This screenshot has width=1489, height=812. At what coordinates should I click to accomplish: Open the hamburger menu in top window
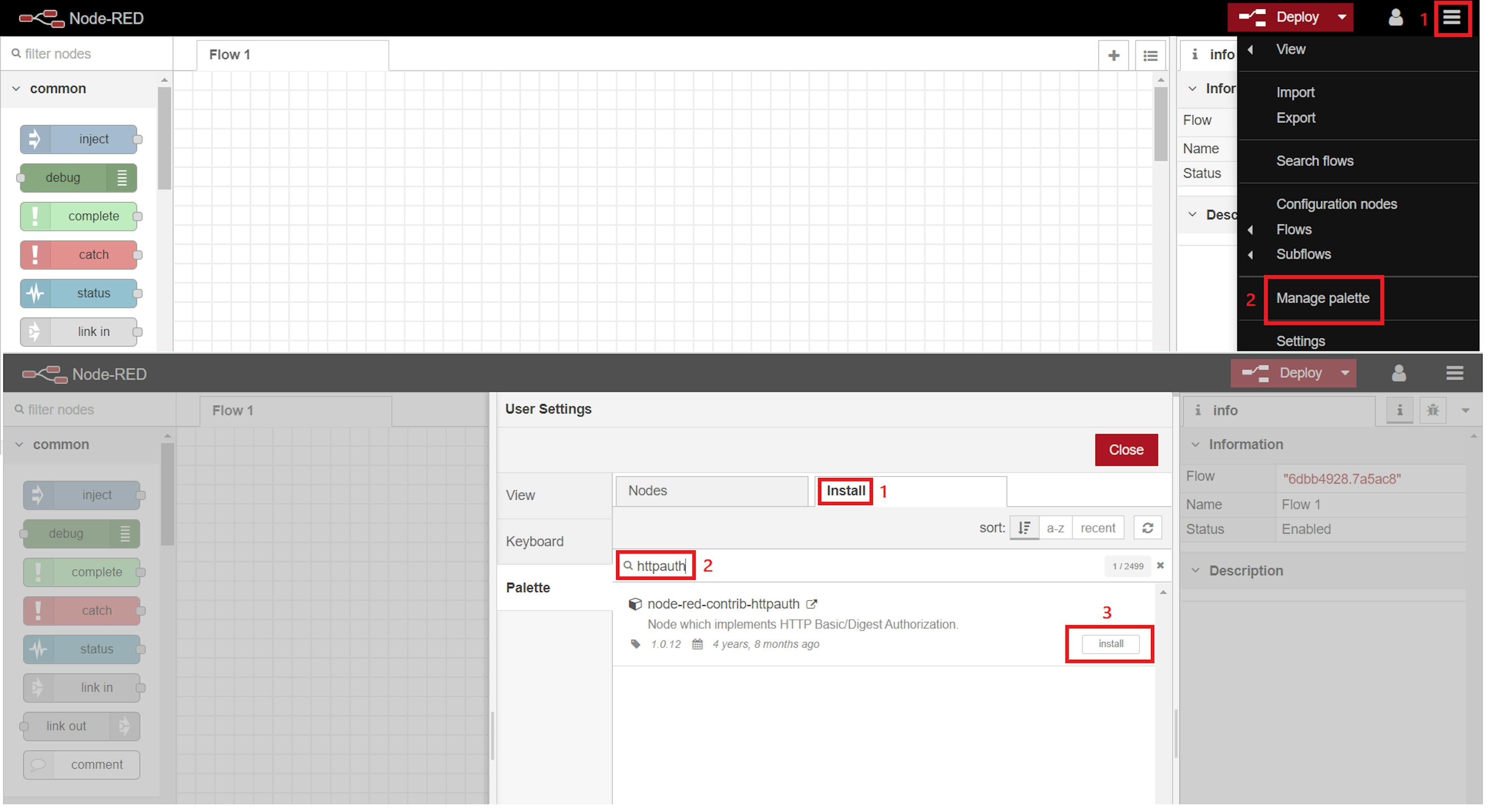coord(1451,18)
